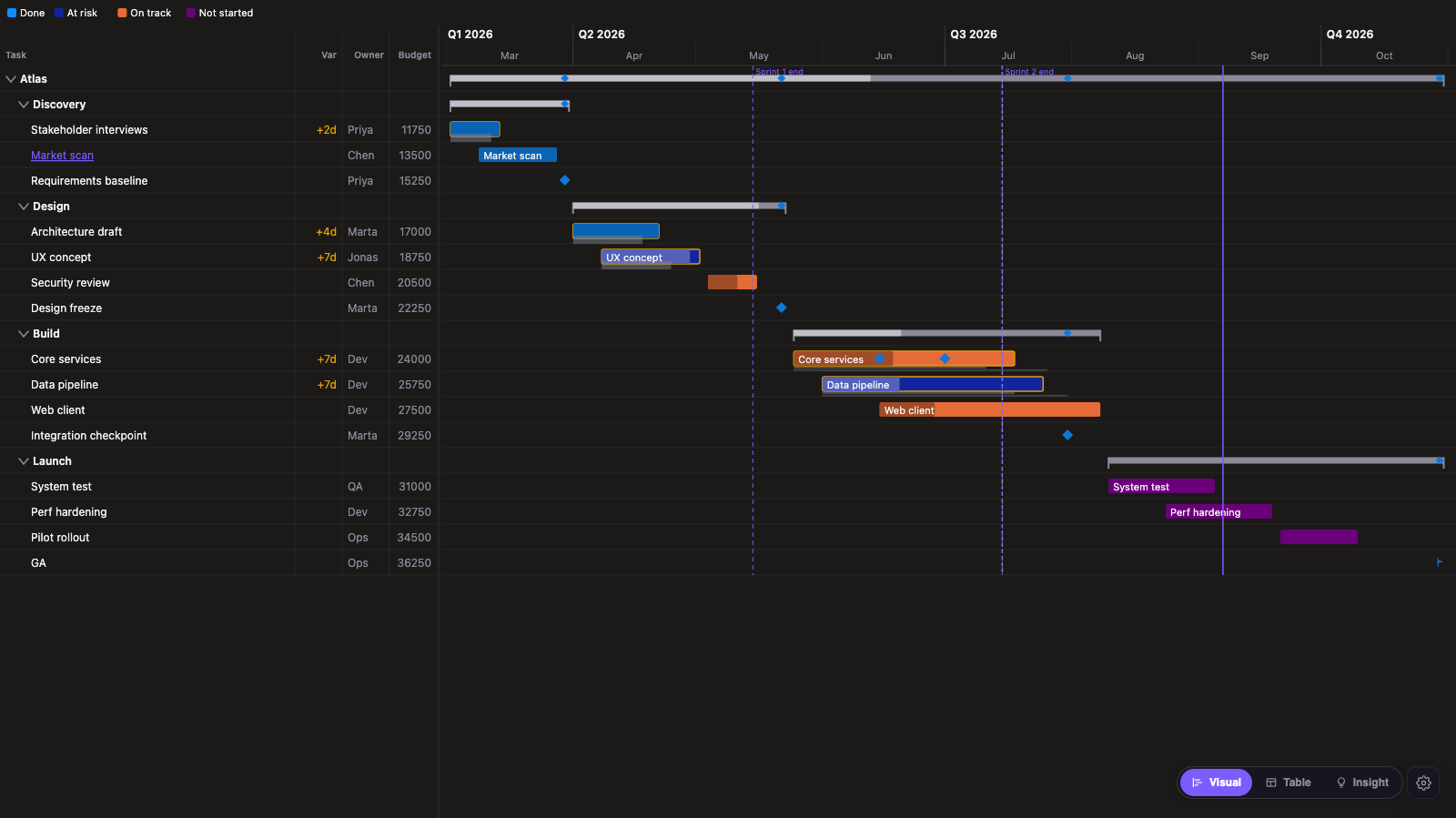Select the UX concept gantt bar
The width and height of the screenshot is (1456, 818).
(651, 258)
